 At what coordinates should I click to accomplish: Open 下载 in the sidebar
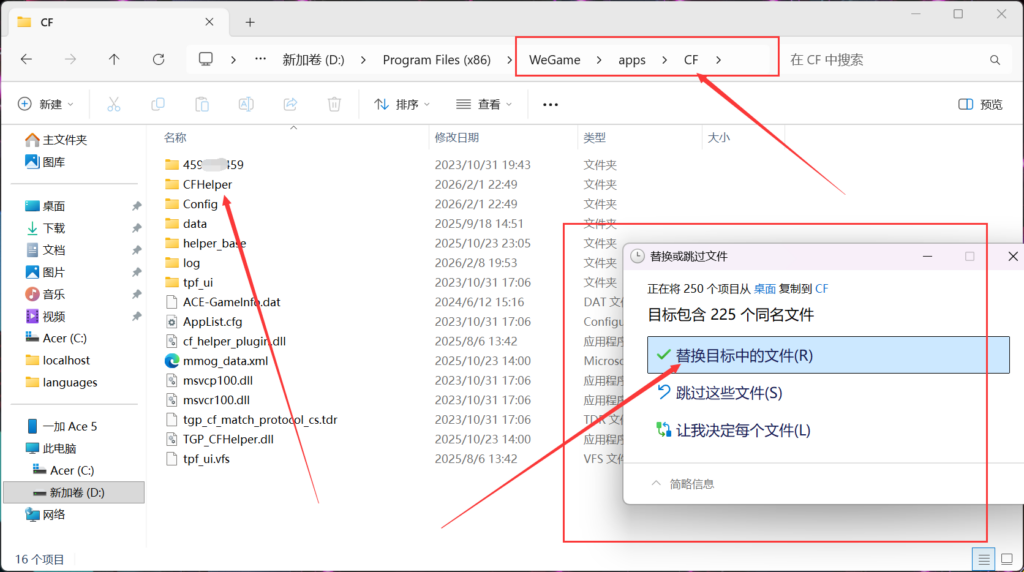[x=45, y=228]
